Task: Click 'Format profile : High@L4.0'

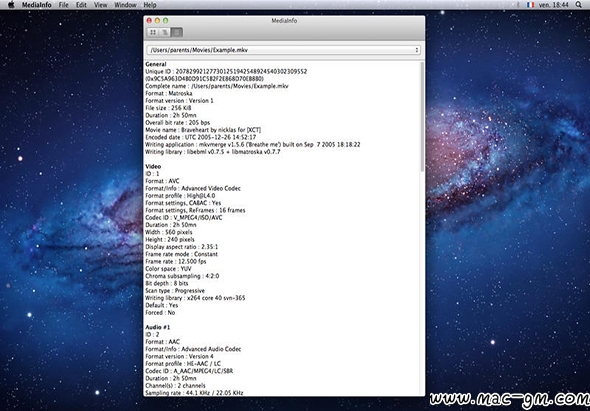Action: tap(180, 196)
